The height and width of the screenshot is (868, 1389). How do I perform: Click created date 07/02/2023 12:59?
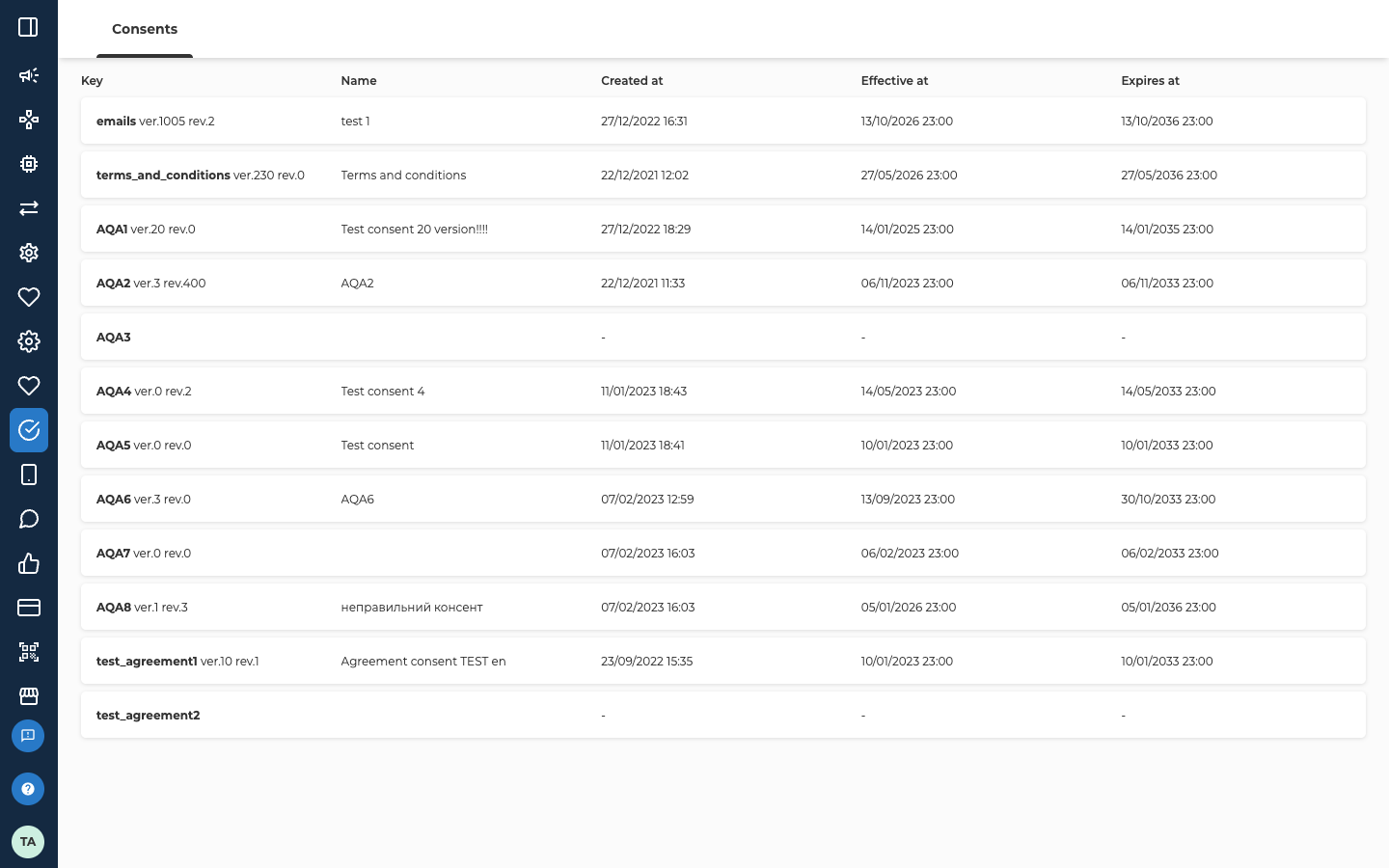pos(647,500)
